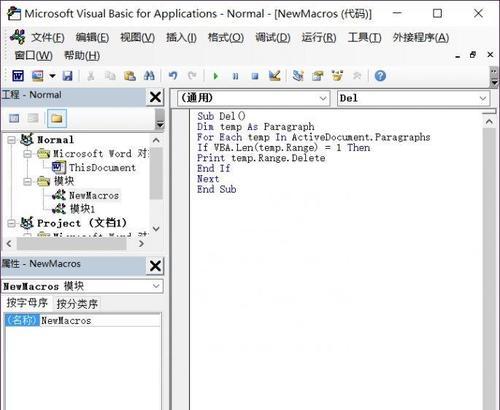Click code window scroll up arrow
The width and height of the screenshot is (500, 410).
[489, 122]
